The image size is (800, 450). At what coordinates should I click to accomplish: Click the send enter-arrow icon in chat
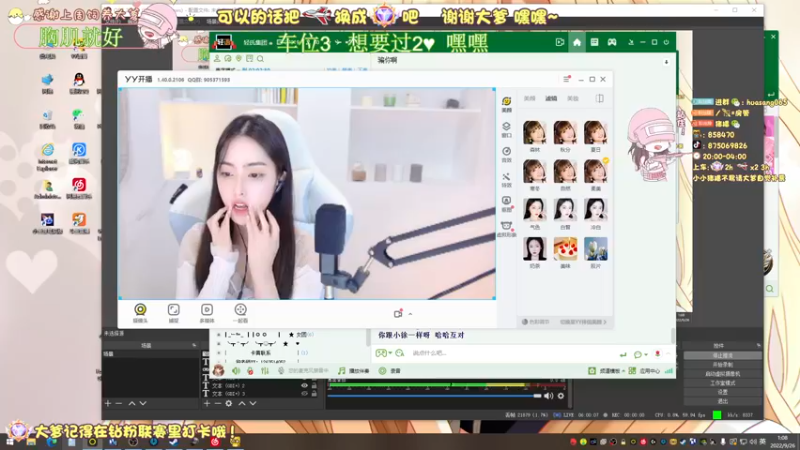pyautogui.click(x=622, y=354)
